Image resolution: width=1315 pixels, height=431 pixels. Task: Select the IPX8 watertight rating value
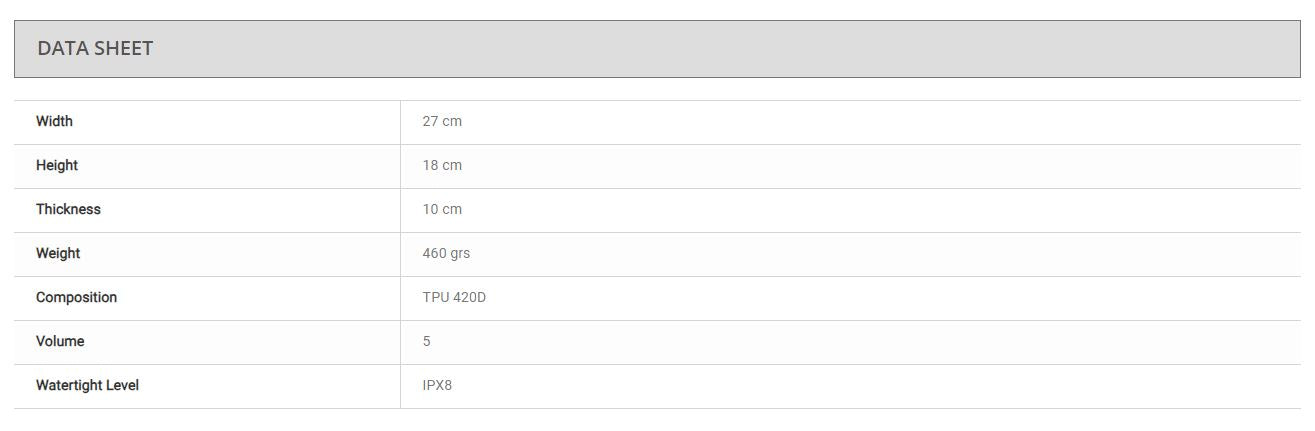click(x=437, y=385)
